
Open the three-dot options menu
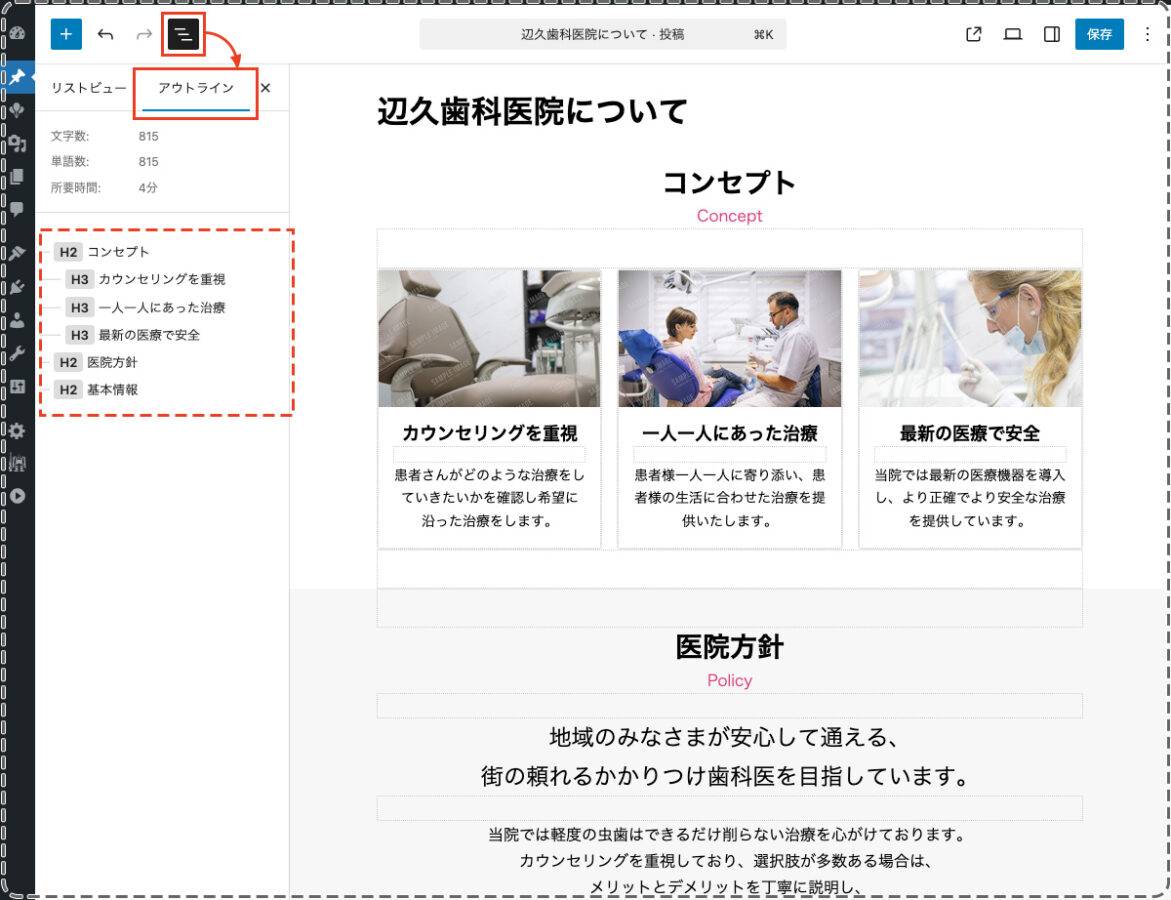tap(1147, 34)
